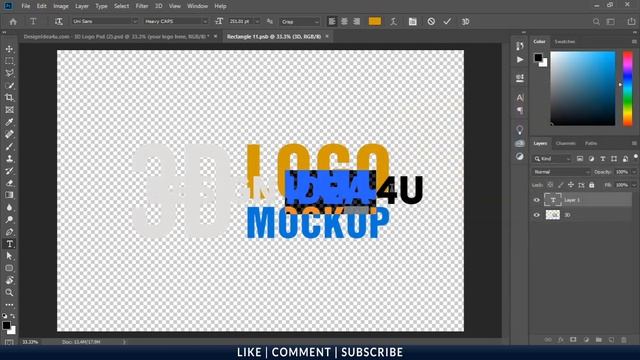This screenshot has height=360, width=640.
Task: Select the Horizontal Type tool
Action: [9, 244]
